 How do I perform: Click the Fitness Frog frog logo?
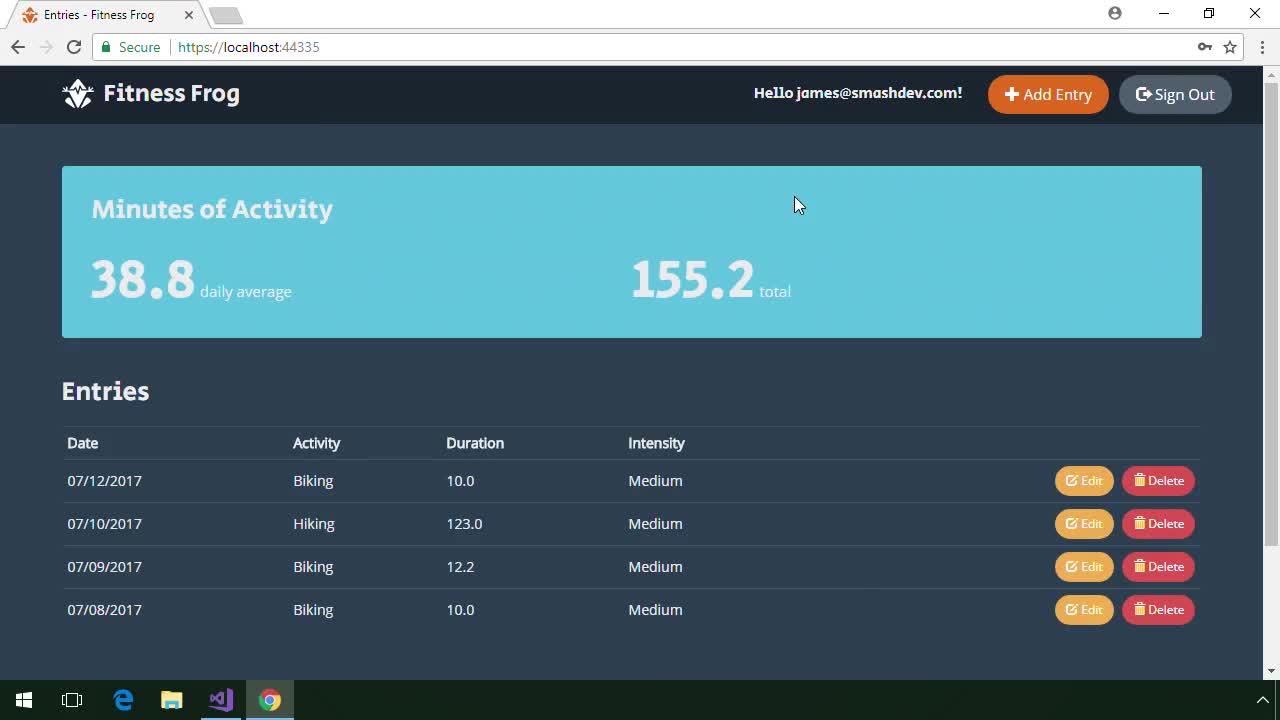point(78,93)
